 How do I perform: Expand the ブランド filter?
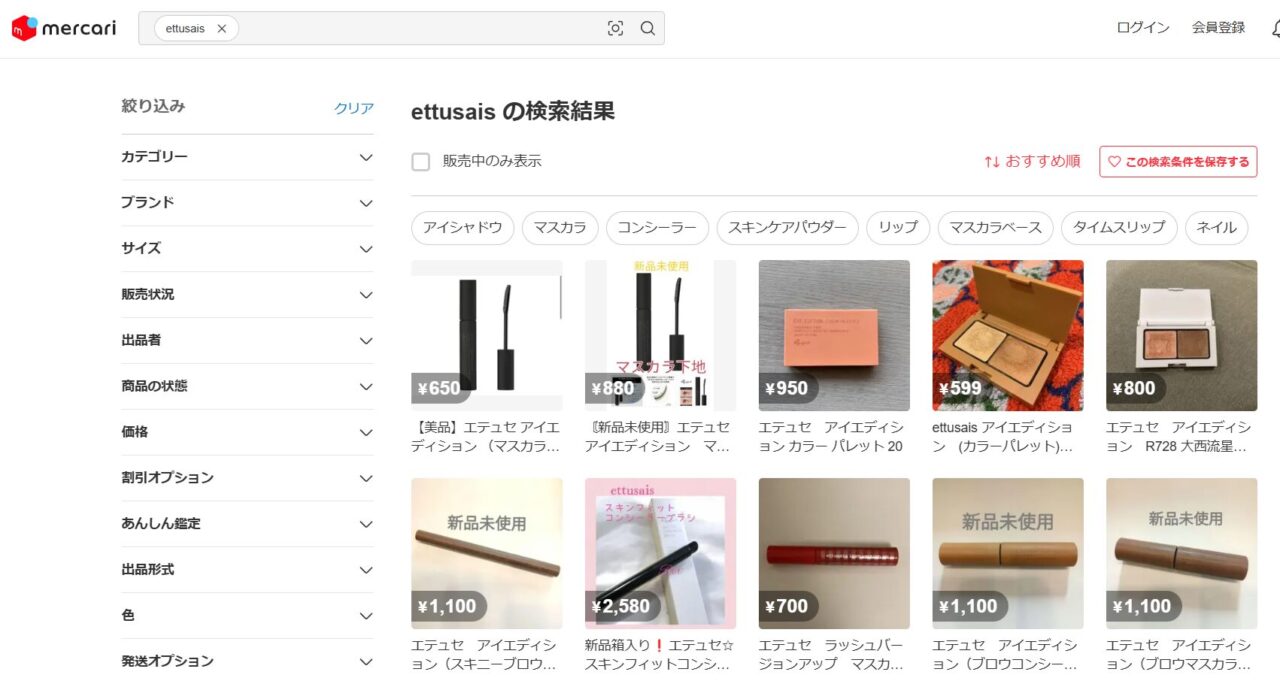point(247,203)
